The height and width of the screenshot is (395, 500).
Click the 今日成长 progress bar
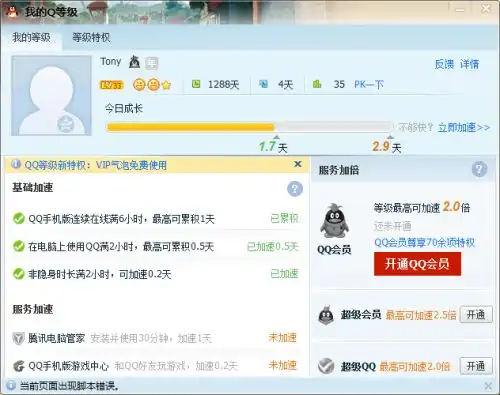[250, 127]
